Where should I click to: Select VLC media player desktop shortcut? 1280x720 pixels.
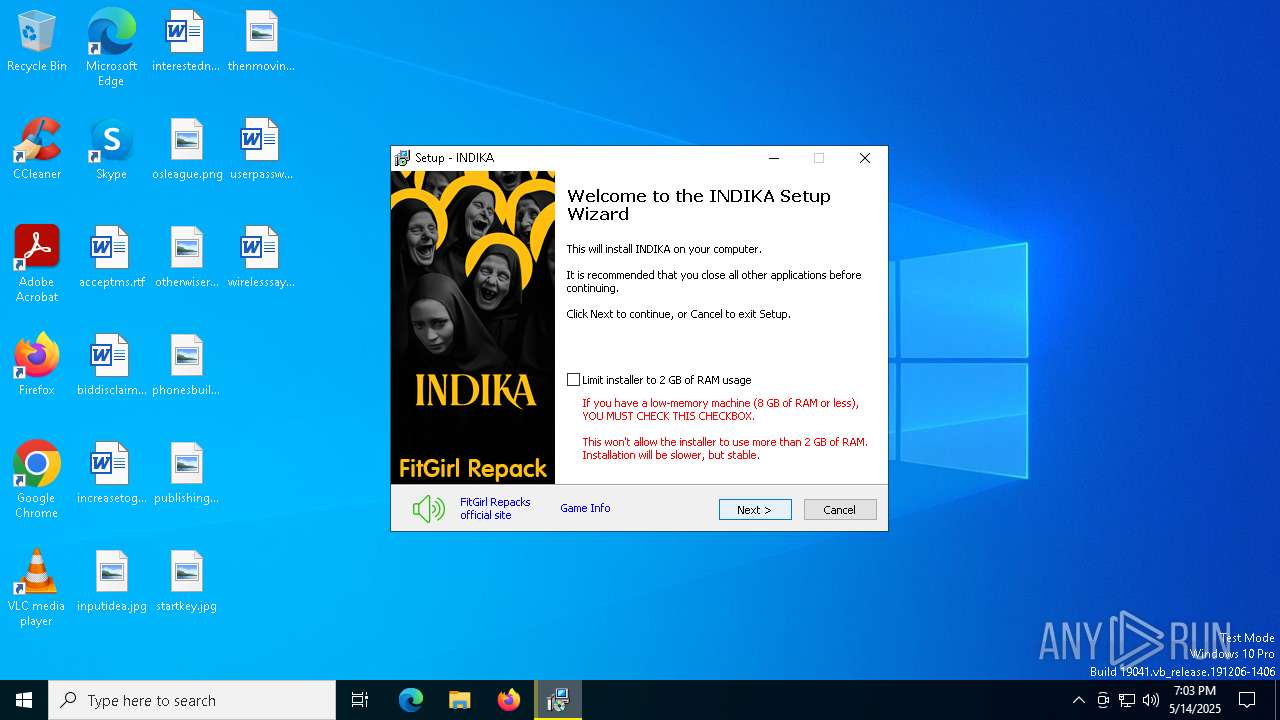[x=37, y=588]
